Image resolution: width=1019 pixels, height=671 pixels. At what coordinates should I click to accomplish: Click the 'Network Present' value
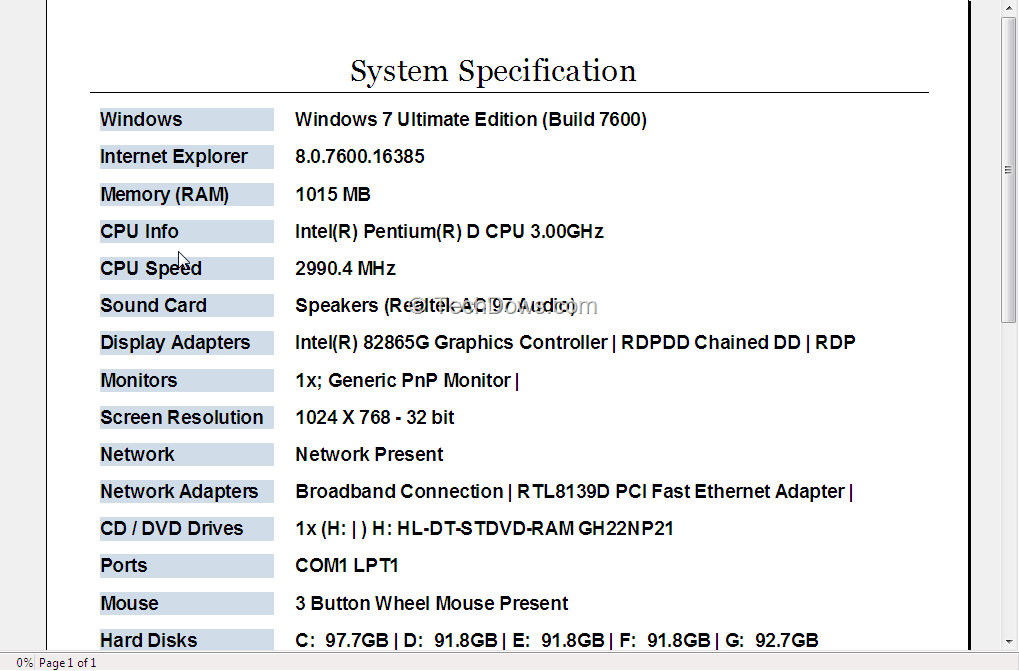pos(369,454)
